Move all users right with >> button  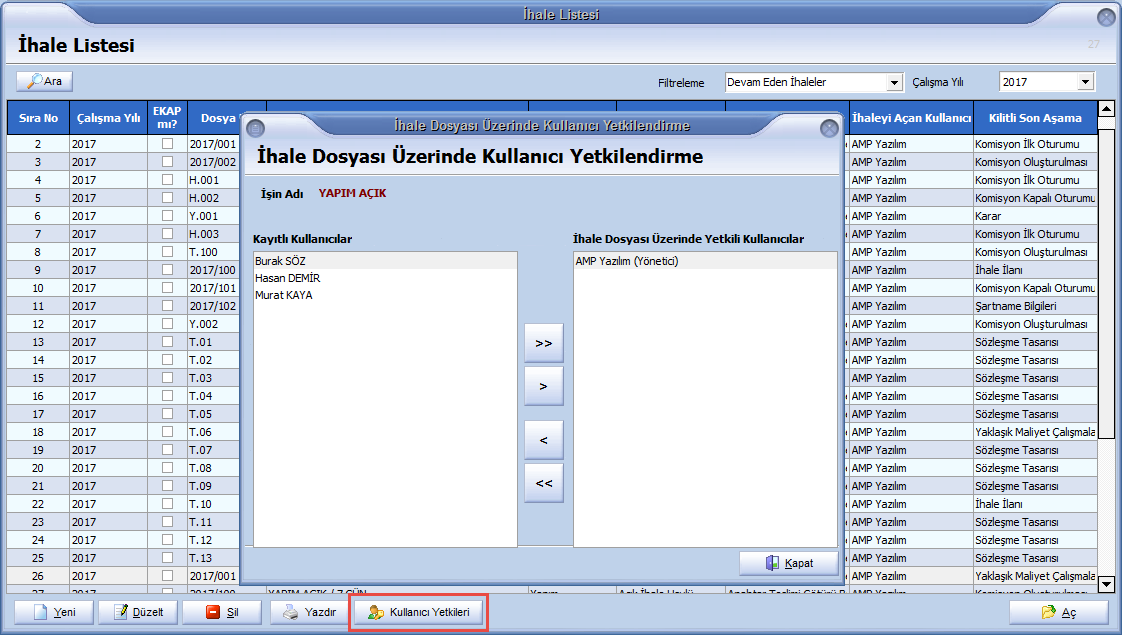[x=543, y=343]
